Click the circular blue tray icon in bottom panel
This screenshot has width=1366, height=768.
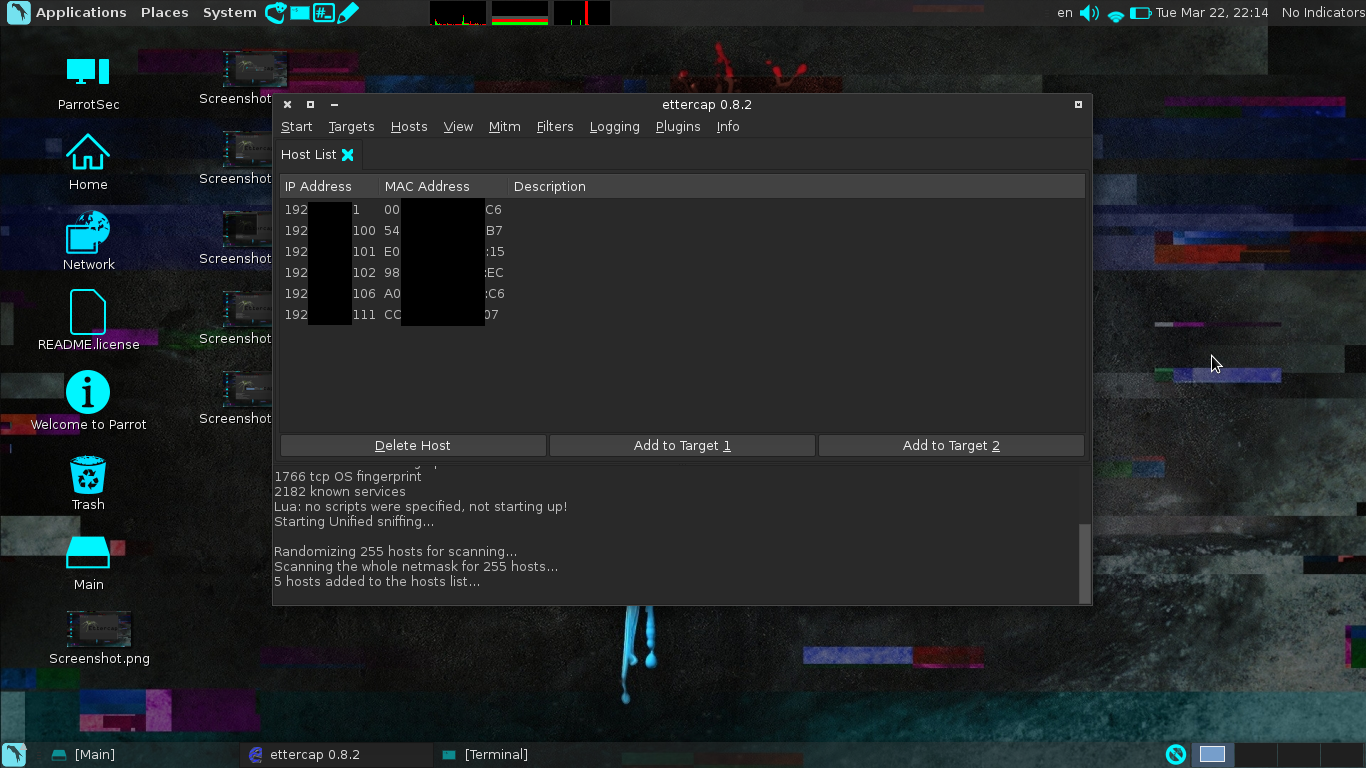1176,755
